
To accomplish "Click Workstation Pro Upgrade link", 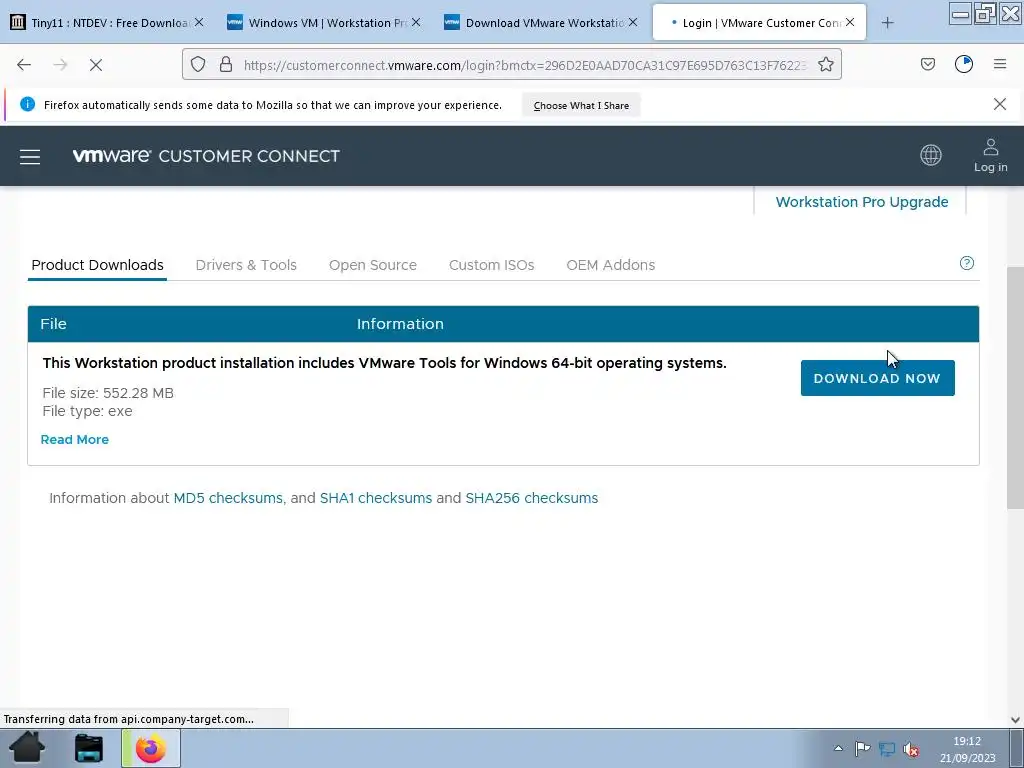I will [862, 202].
